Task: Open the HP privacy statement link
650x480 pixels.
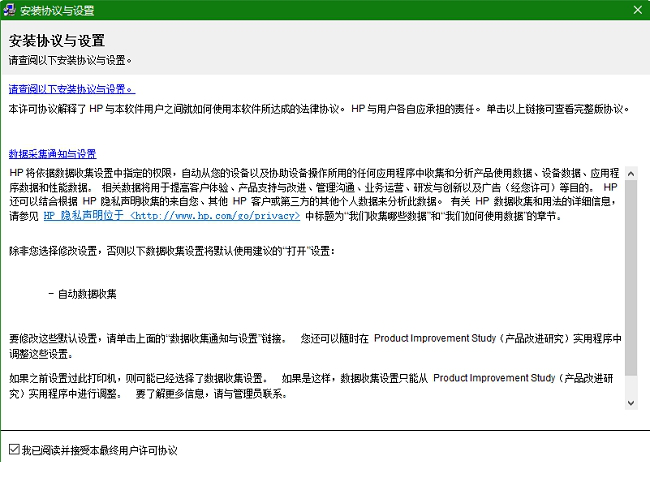Action: [x=172, y=216]
